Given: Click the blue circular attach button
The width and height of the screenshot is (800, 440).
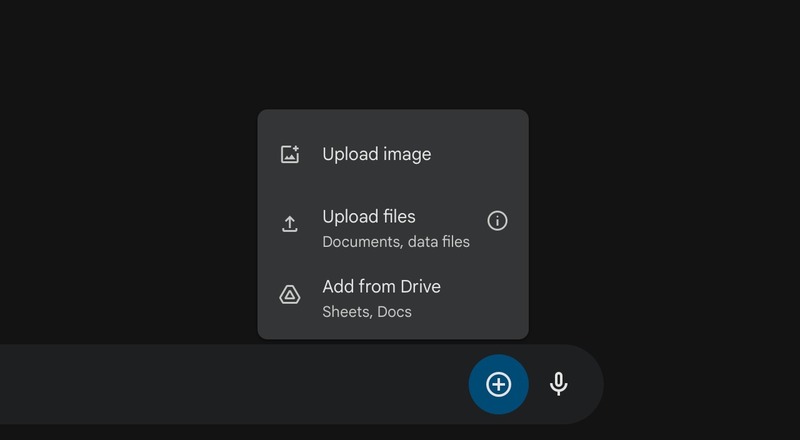Looking at the screenshot, I should [498, 384].
